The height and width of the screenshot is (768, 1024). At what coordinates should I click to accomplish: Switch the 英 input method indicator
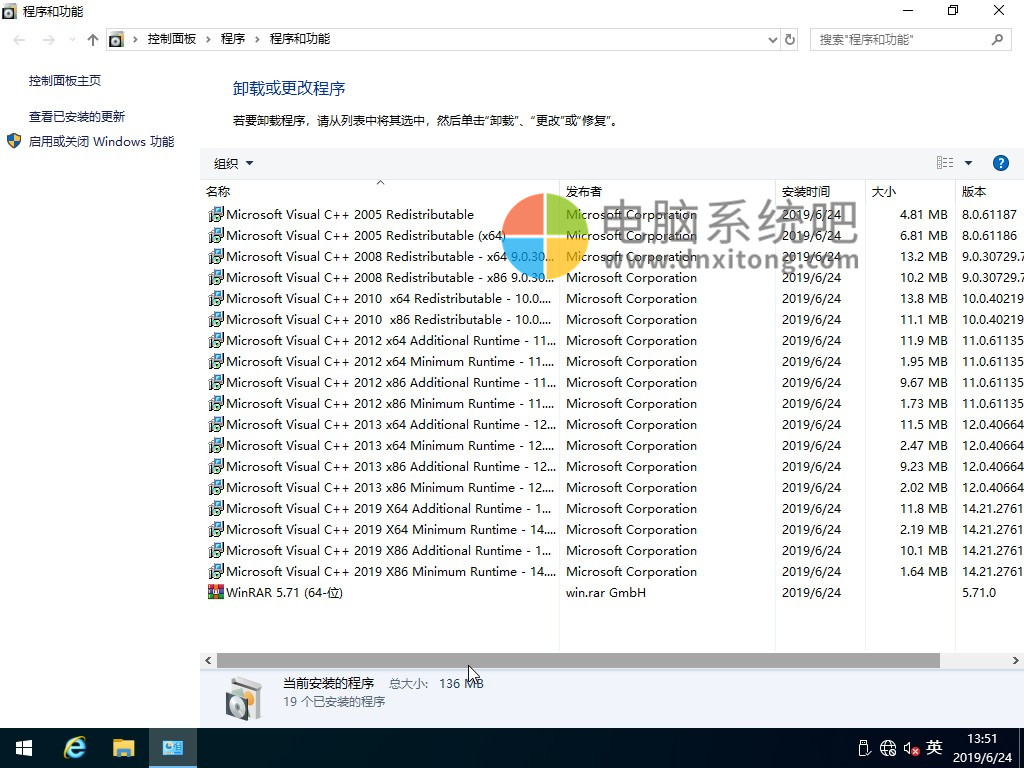pos(935,747)
